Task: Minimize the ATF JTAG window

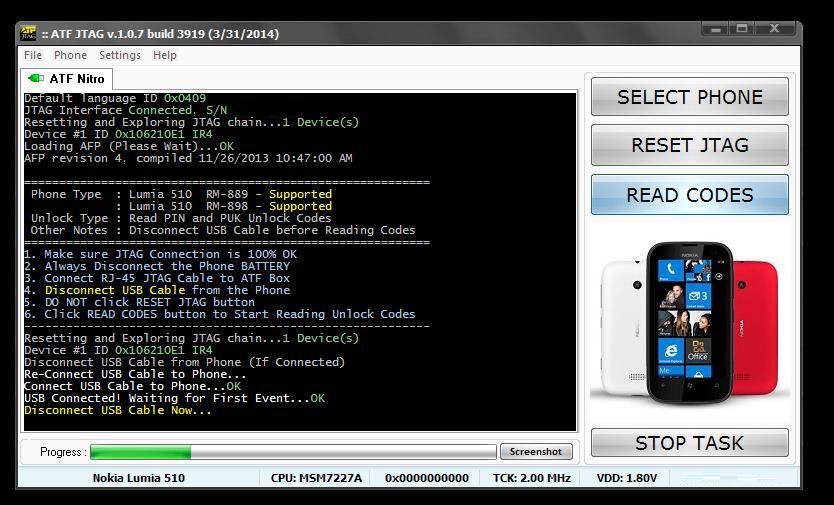Action: [x=715, y=29]
